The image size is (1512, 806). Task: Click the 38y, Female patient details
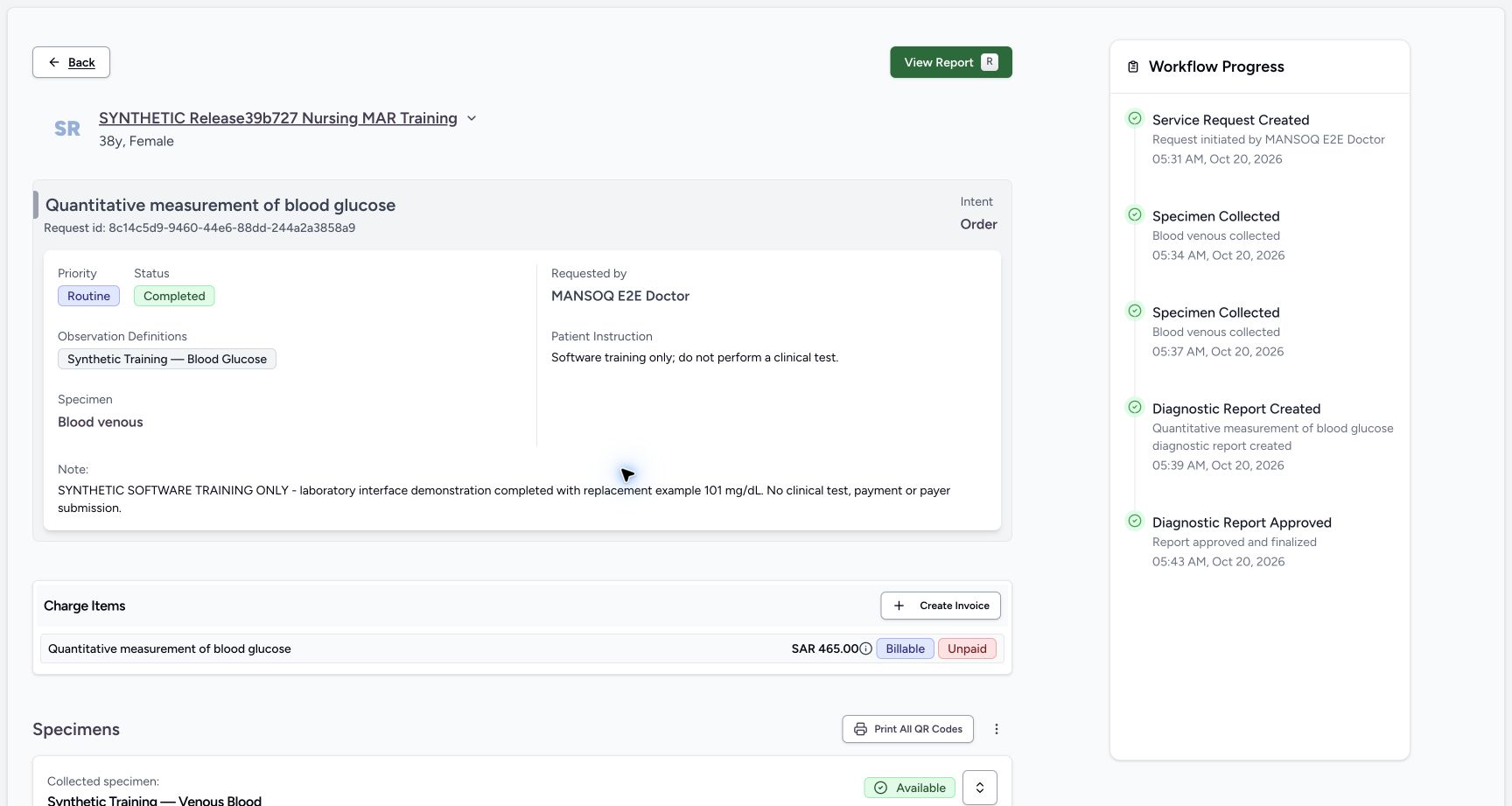coord(136,141)
